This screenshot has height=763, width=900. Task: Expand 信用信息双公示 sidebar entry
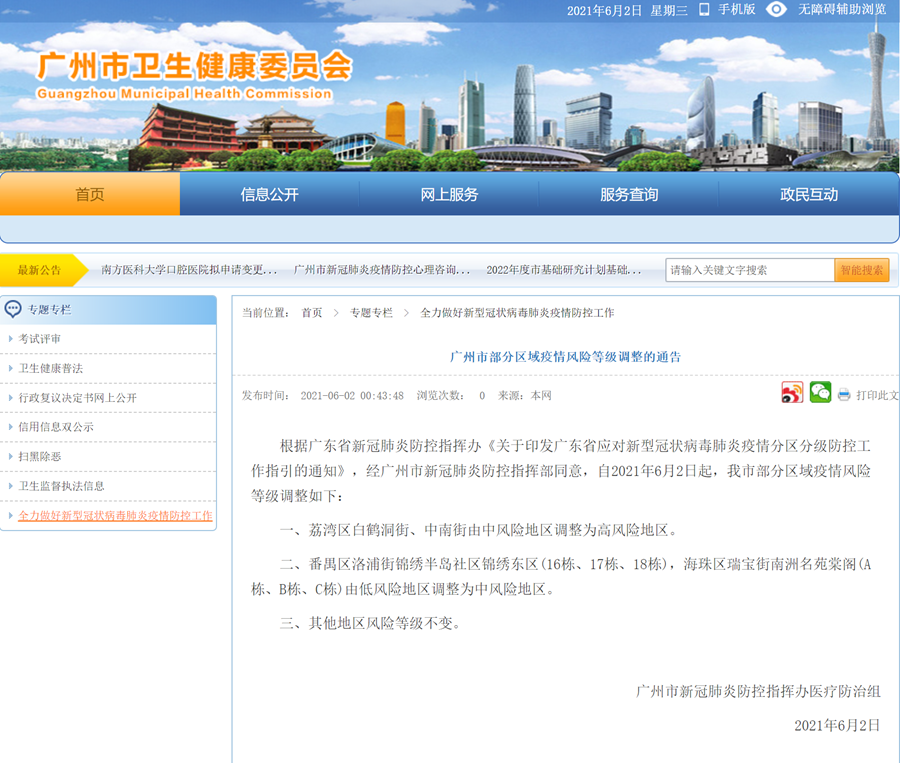(56, 427)
